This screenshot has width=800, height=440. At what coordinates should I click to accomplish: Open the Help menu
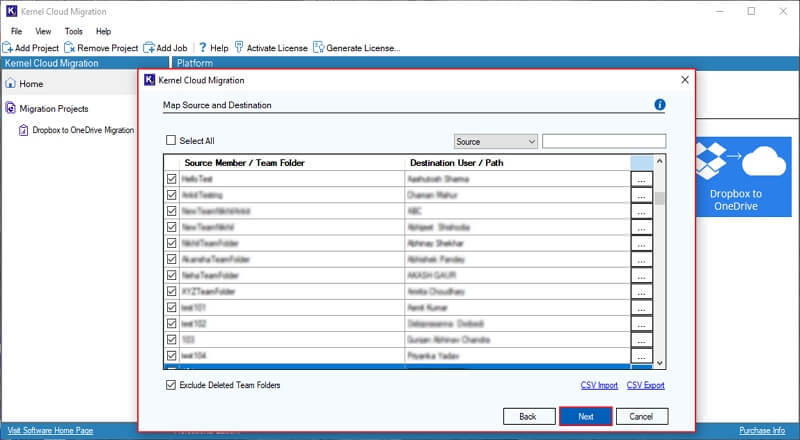103,31
